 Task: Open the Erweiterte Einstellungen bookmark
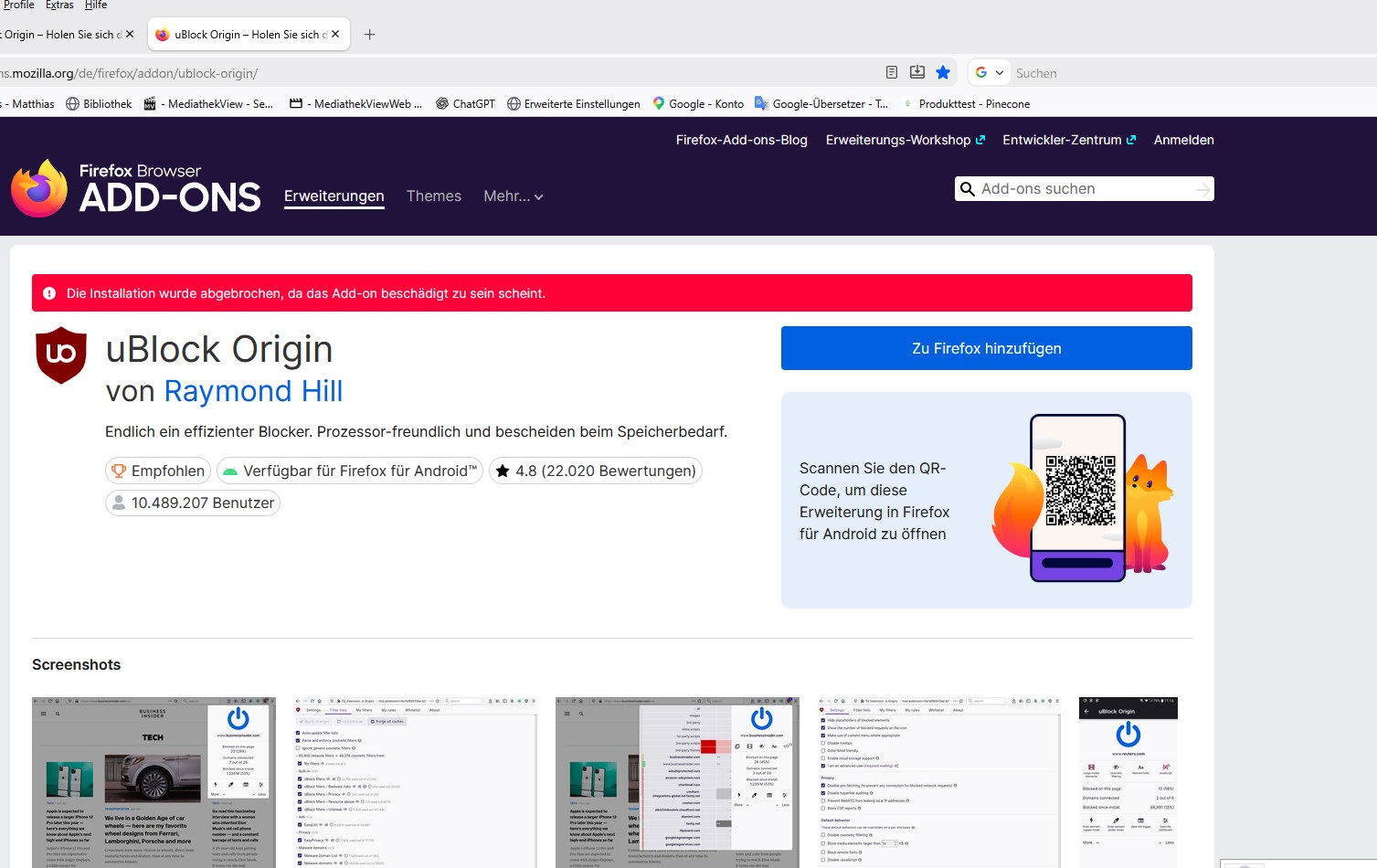574,104
